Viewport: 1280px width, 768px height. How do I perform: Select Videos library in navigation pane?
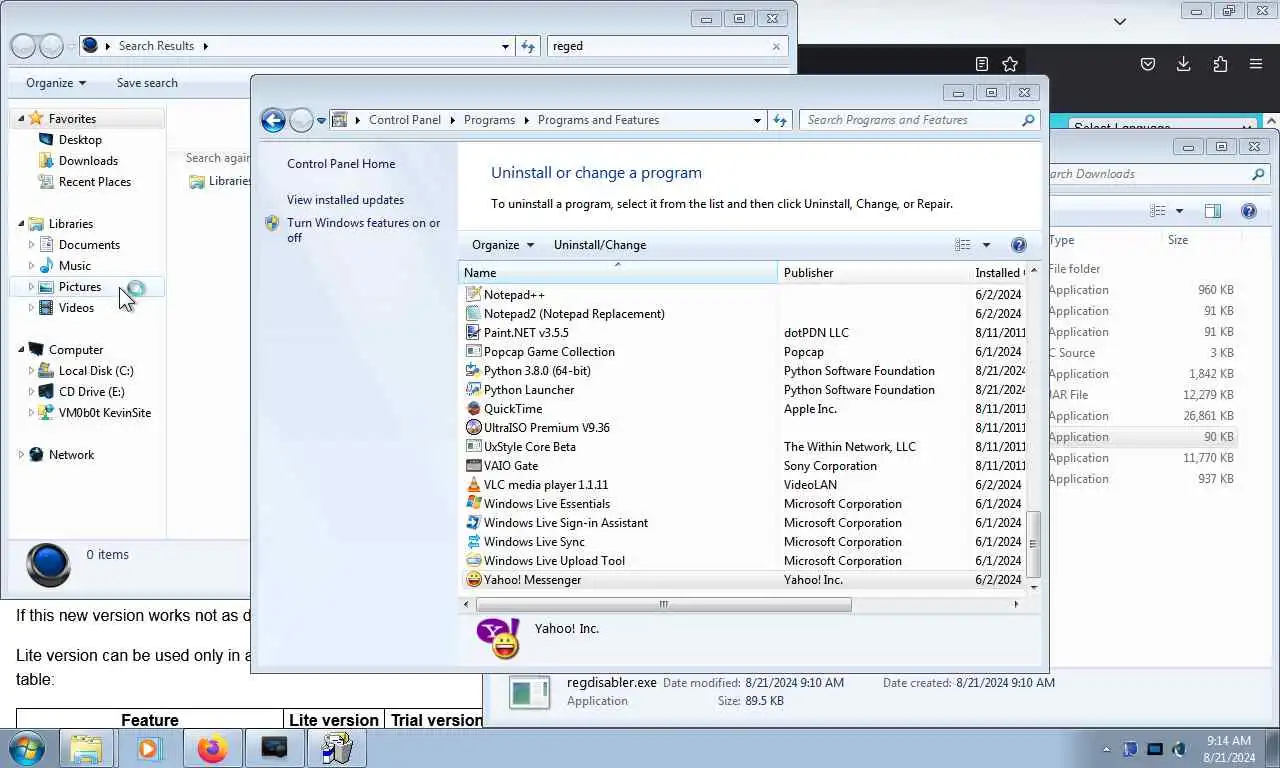click(76, 308)
